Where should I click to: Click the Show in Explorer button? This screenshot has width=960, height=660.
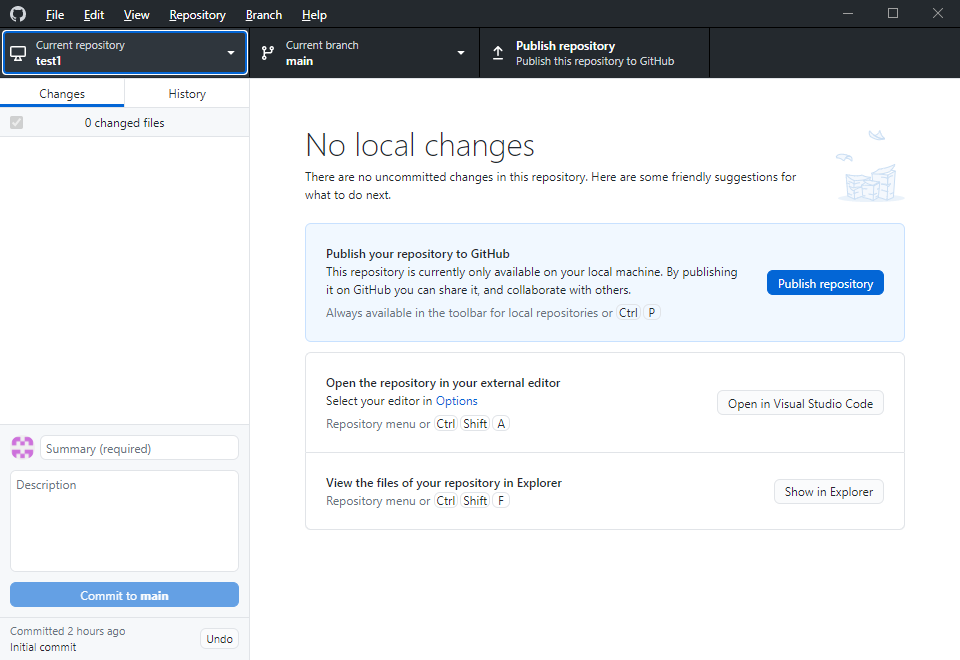click(828, 491)
